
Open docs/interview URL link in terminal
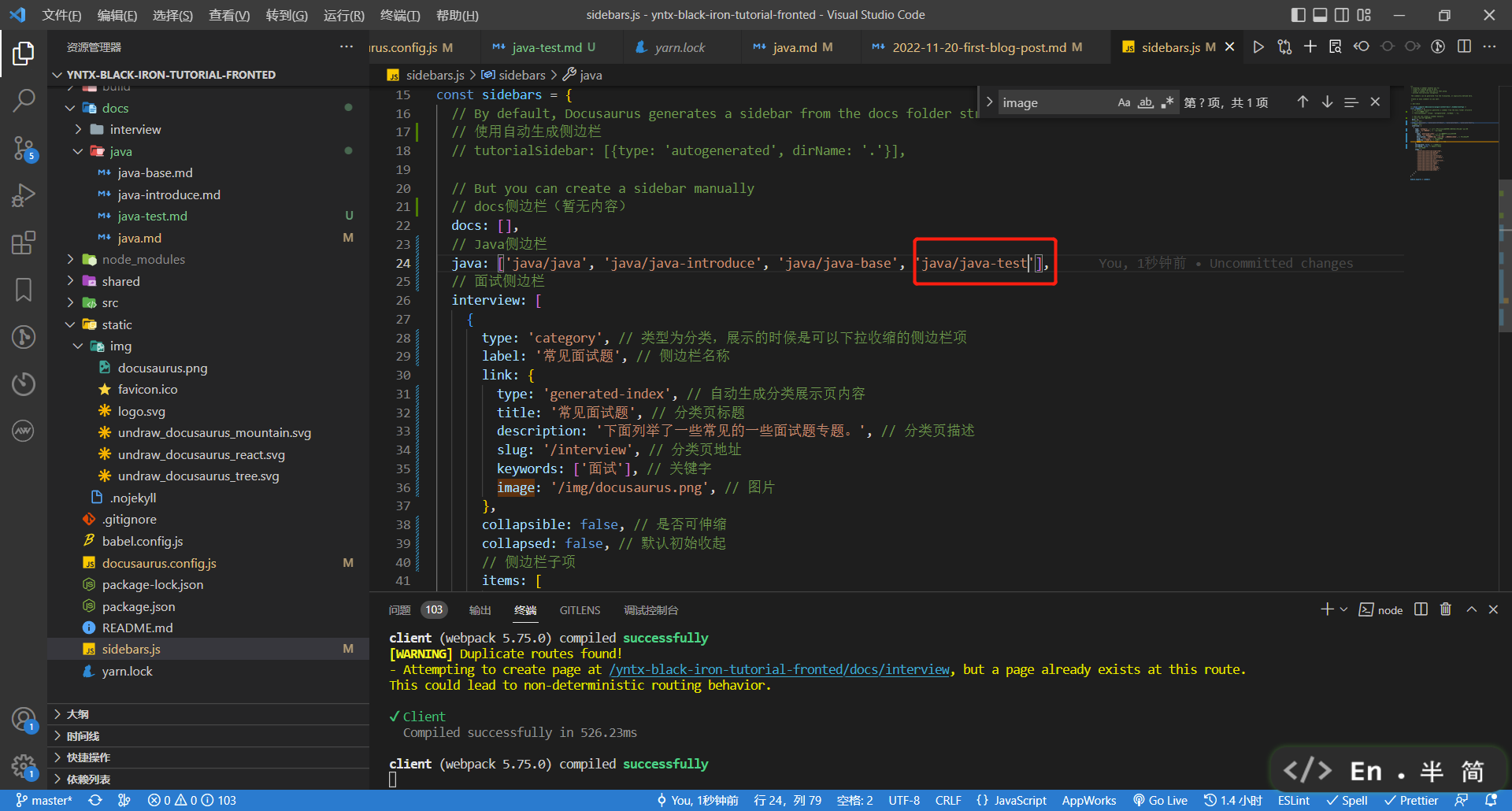(x=780, y=669)
